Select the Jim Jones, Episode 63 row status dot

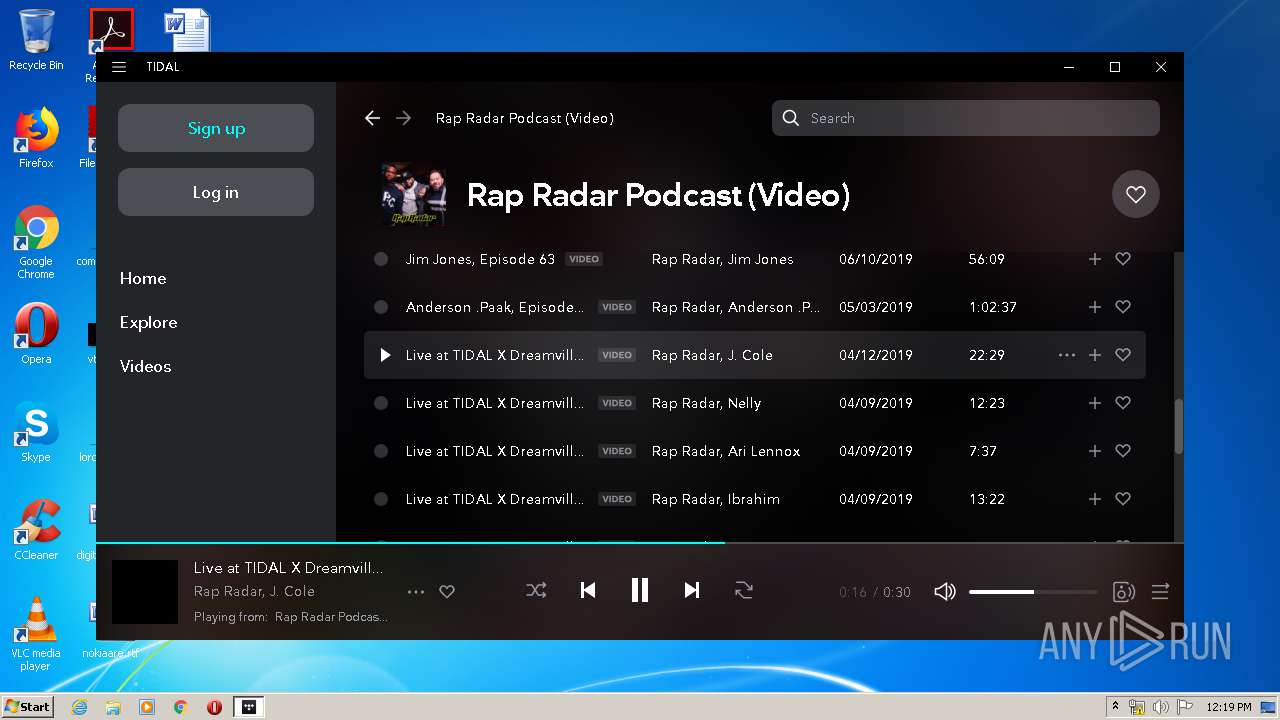point(381,259)
